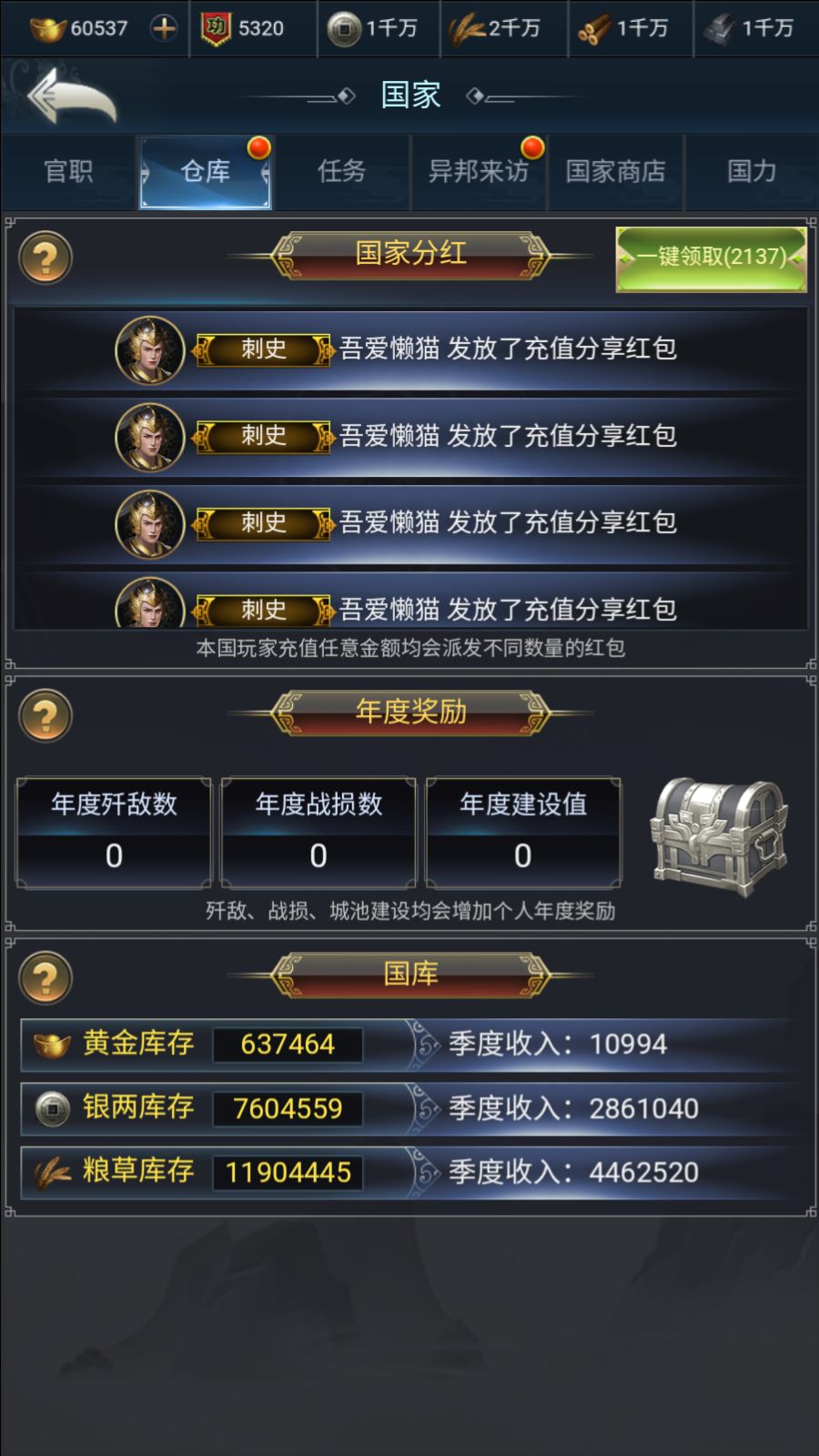Image resolution: width=819 pixels, height=1456 pixels.
Task: Open the 国库 help question mark
Action: (x=45, y=977)
